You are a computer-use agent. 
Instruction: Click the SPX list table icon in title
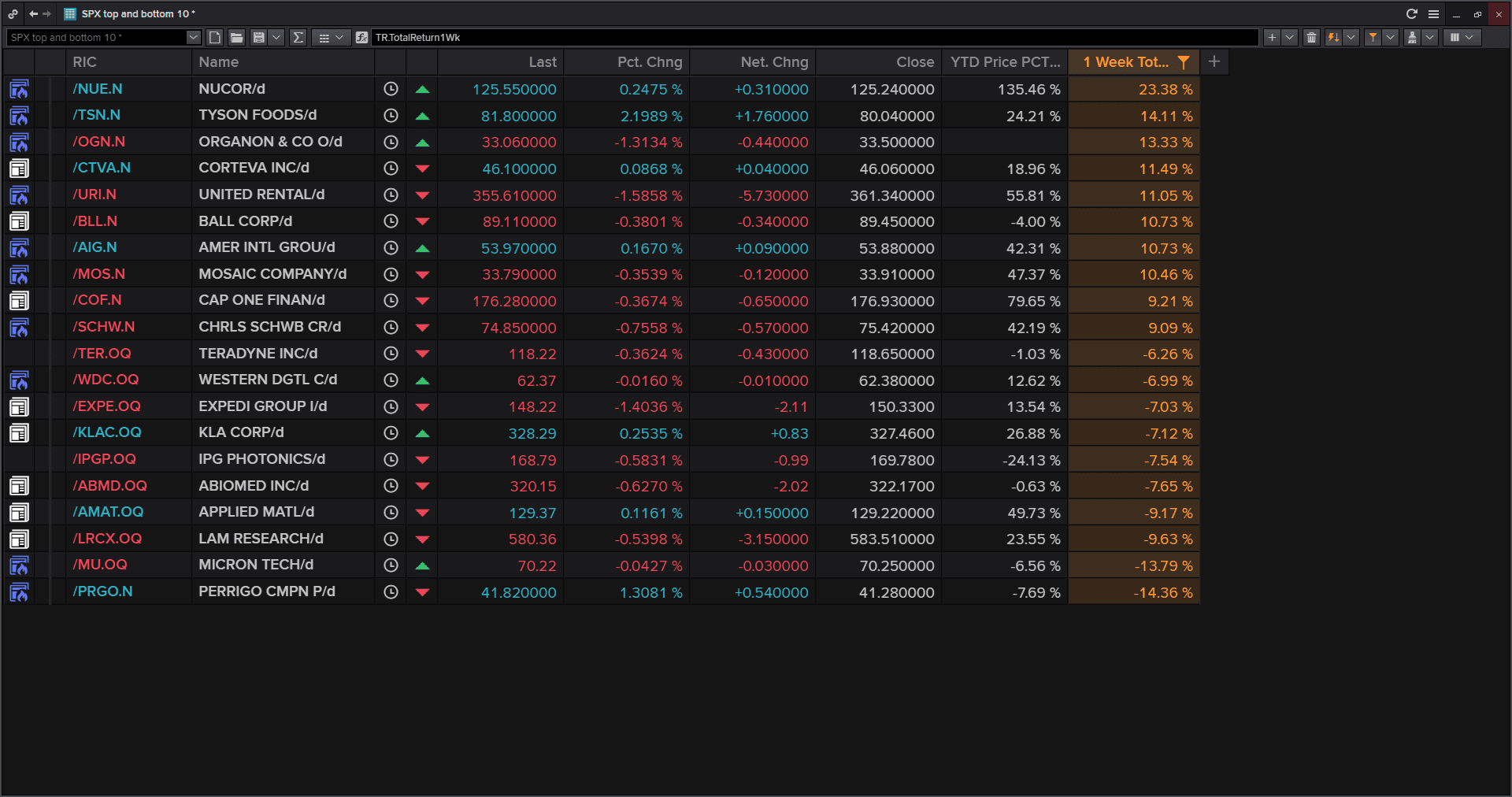coord(70,13)
